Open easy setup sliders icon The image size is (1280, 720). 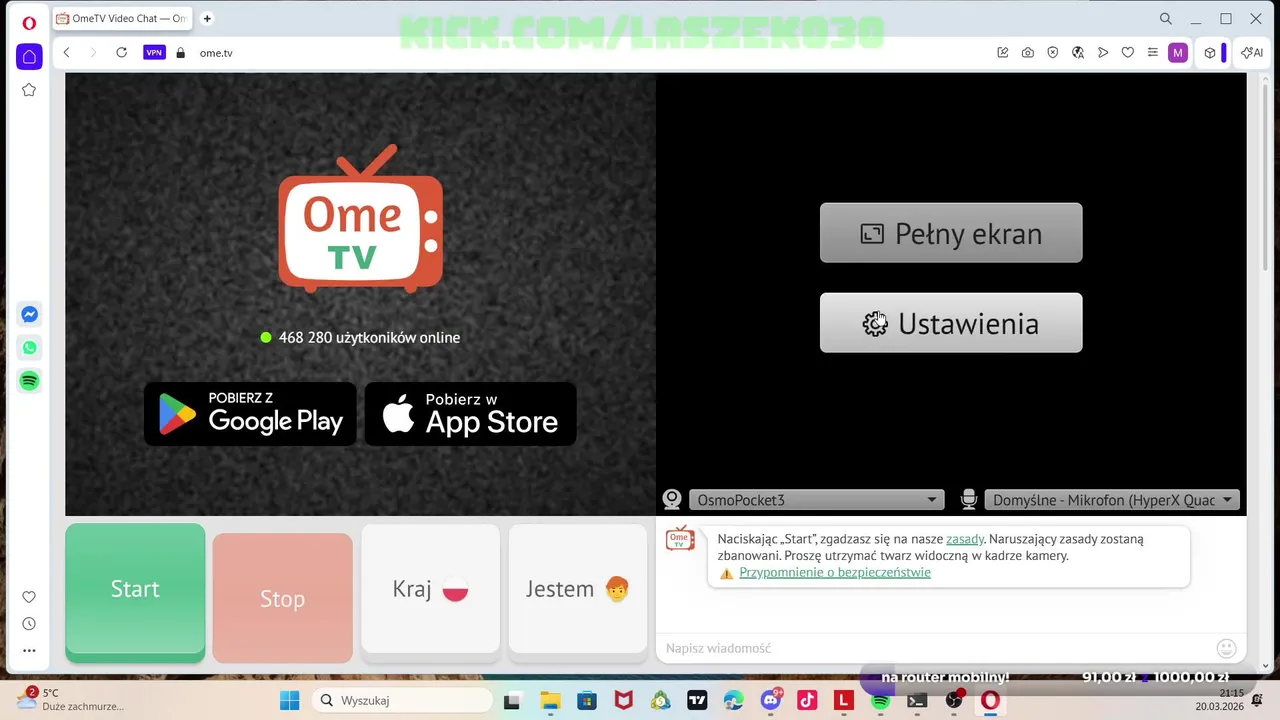pos(1153,53)
